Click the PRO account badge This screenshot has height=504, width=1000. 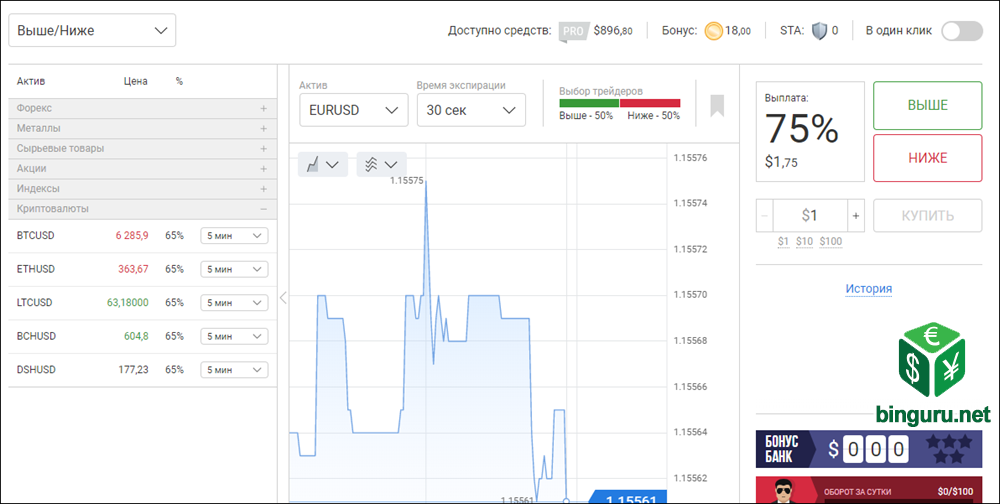572,31
